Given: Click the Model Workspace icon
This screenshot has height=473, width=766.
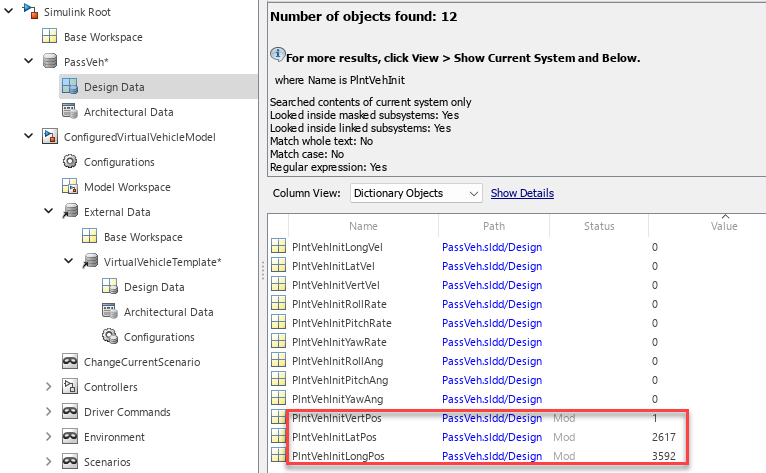Looking at the screenshot, I should point(69,187).
